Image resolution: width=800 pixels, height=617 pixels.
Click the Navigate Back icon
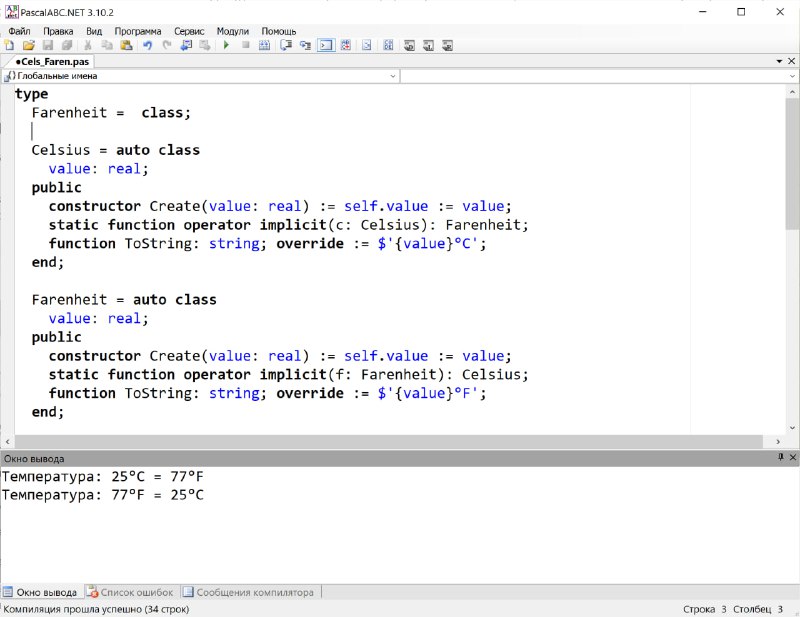pyautogui.click(x=186, y=45)
